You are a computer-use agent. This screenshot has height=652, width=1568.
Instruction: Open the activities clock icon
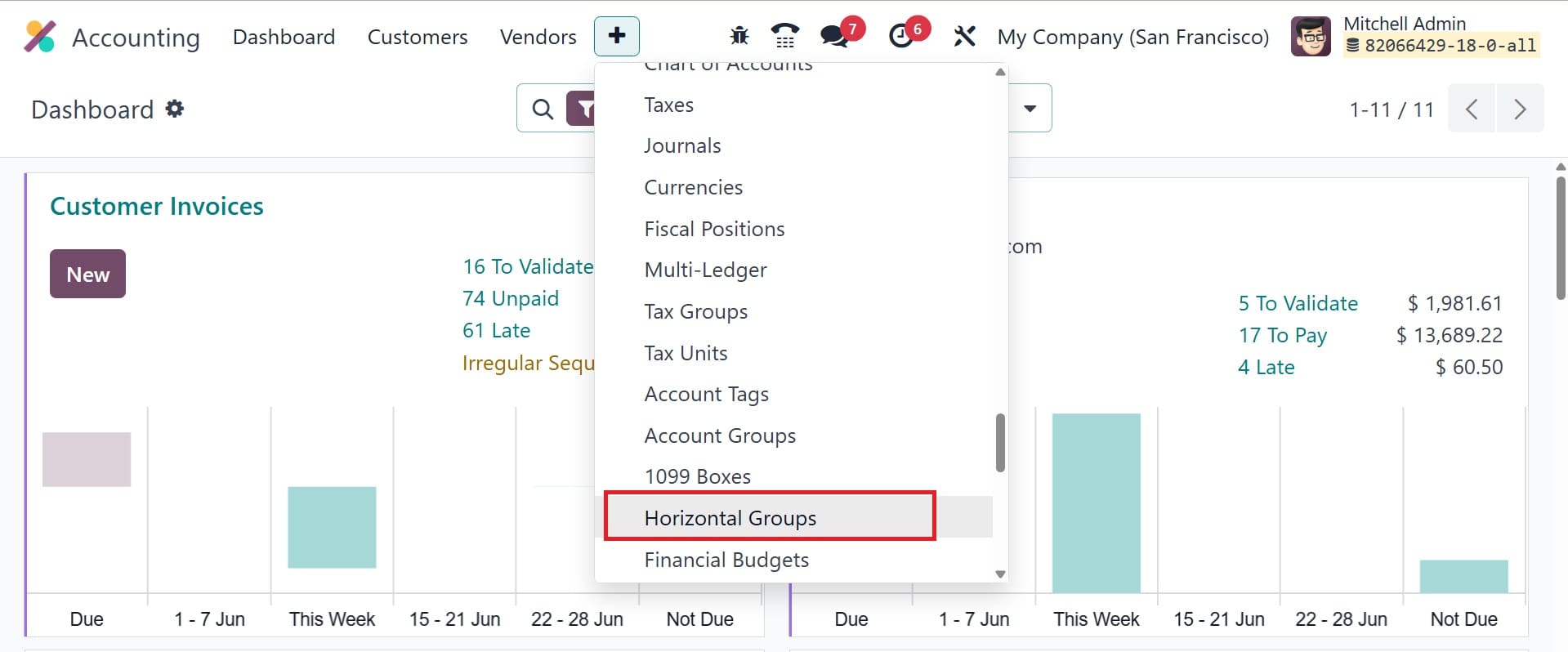[x=900, y=36]
